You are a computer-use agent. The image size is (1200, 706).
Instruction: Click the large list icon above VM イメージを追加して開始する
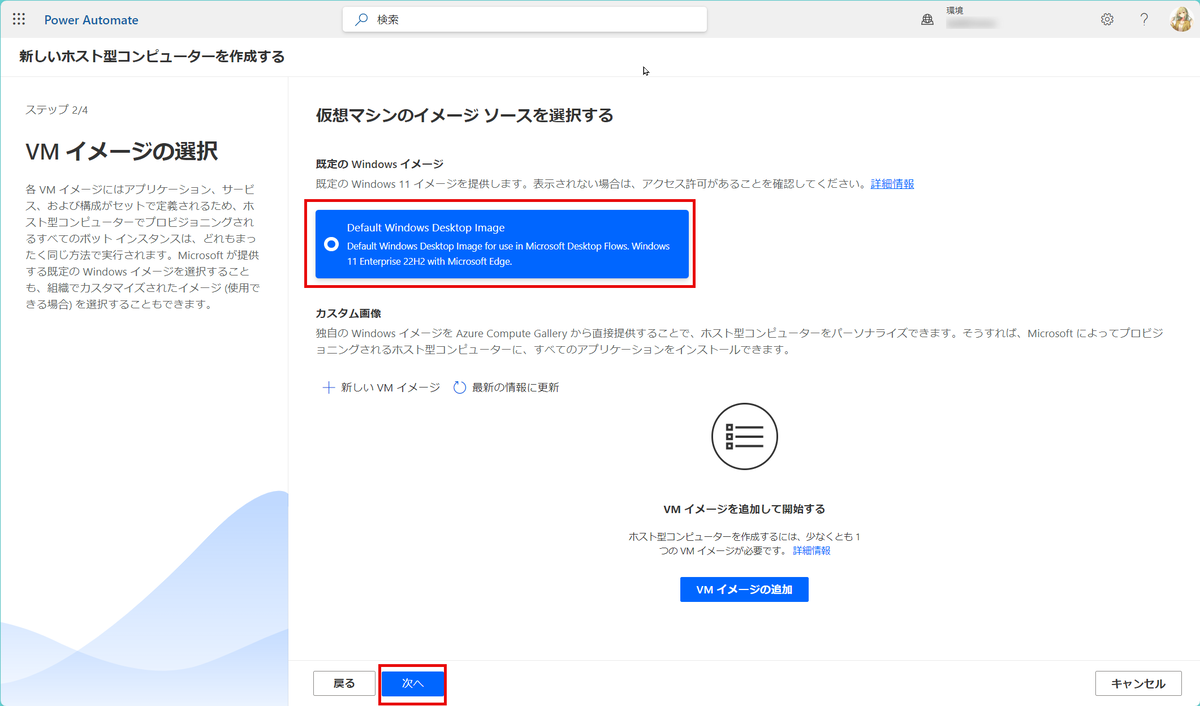coord(744,436)
